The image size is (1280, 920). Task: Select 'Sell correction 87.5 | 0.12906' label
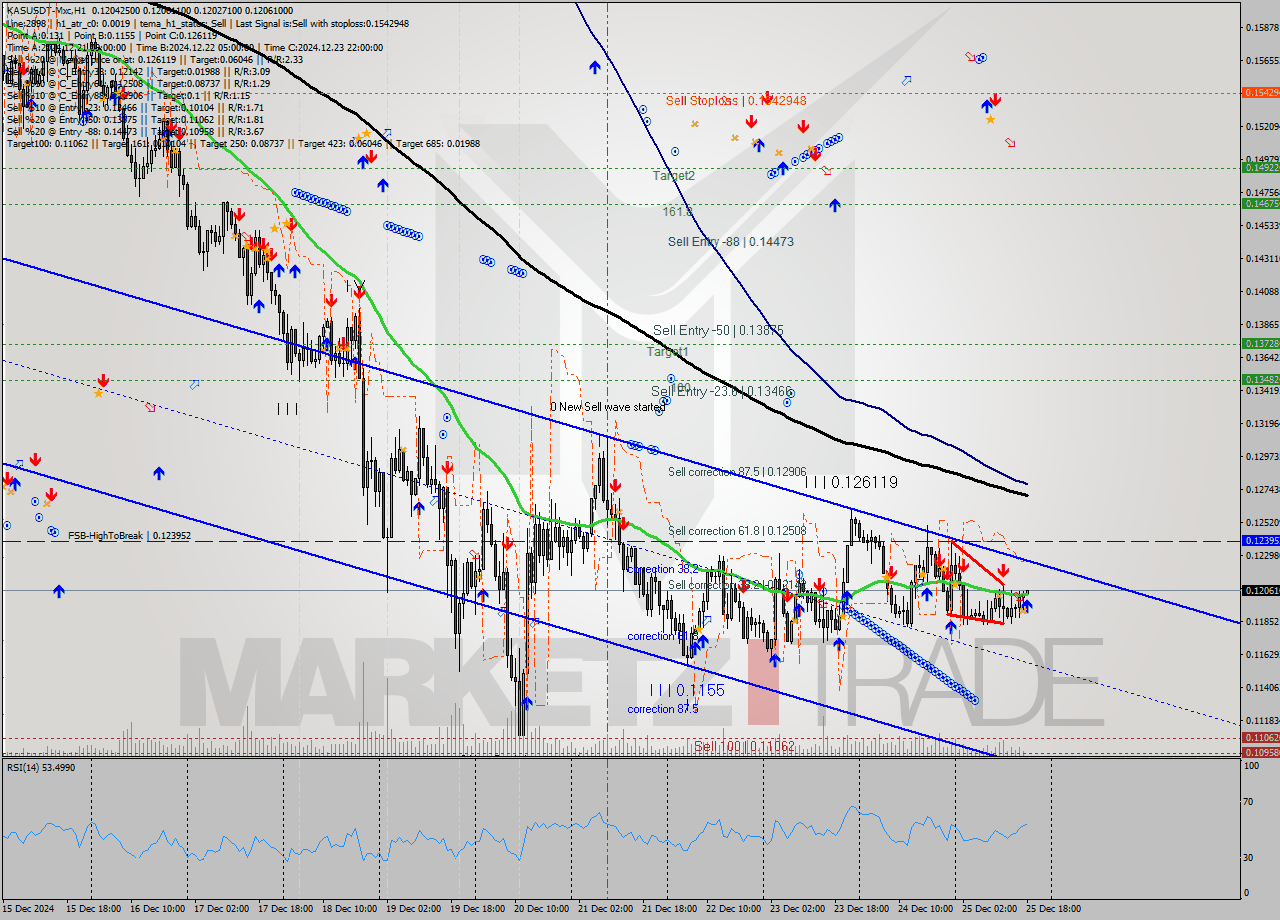pyautogui.click(x=736, y=471)
